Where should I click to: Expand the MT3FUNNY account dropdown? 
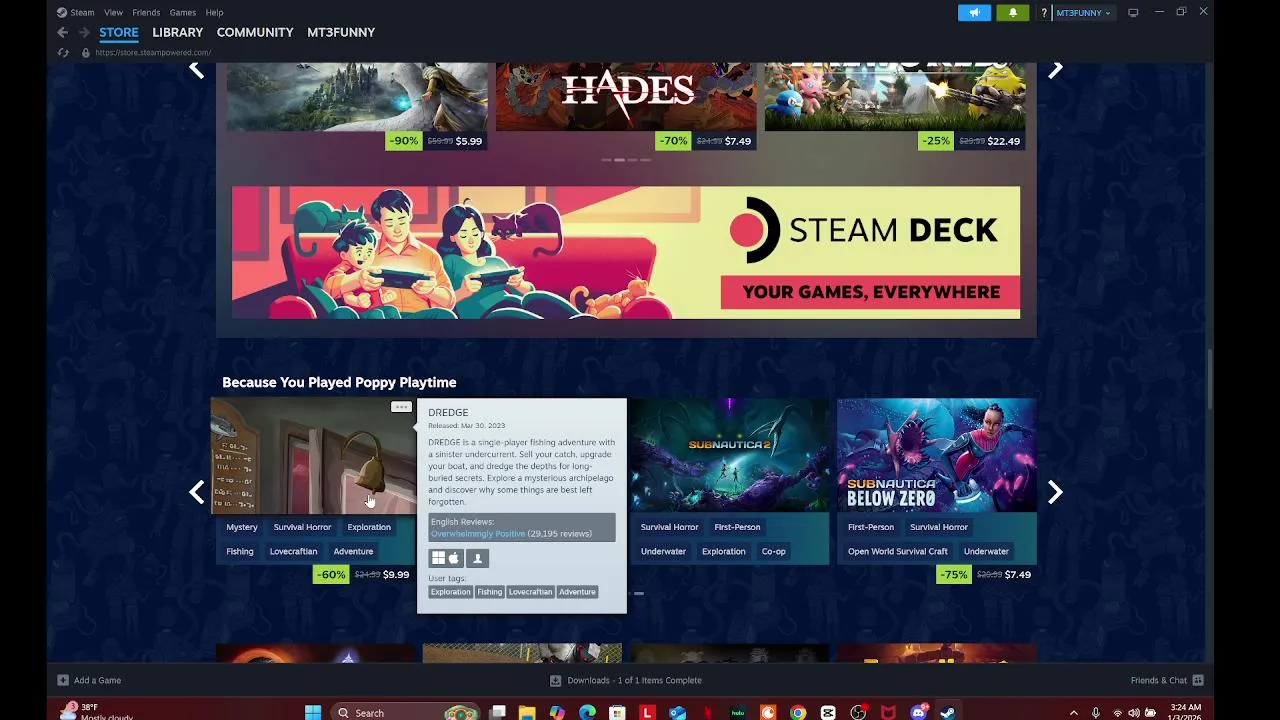pyautogui.click(x=1083, y=13)
